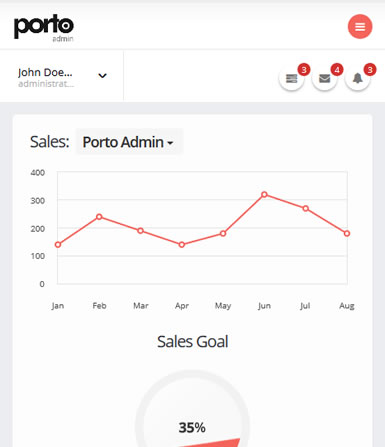Click the John Doe user name
The height and width of the screenshot is (447, 385).
(x=45, y=72)
